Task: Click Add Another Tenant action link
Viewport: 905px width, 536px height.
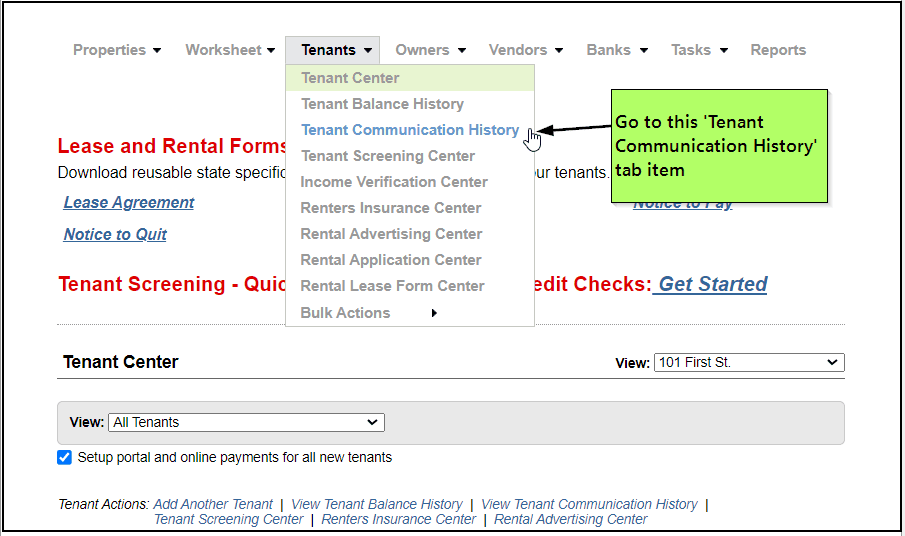Action: tap(213, 504)
